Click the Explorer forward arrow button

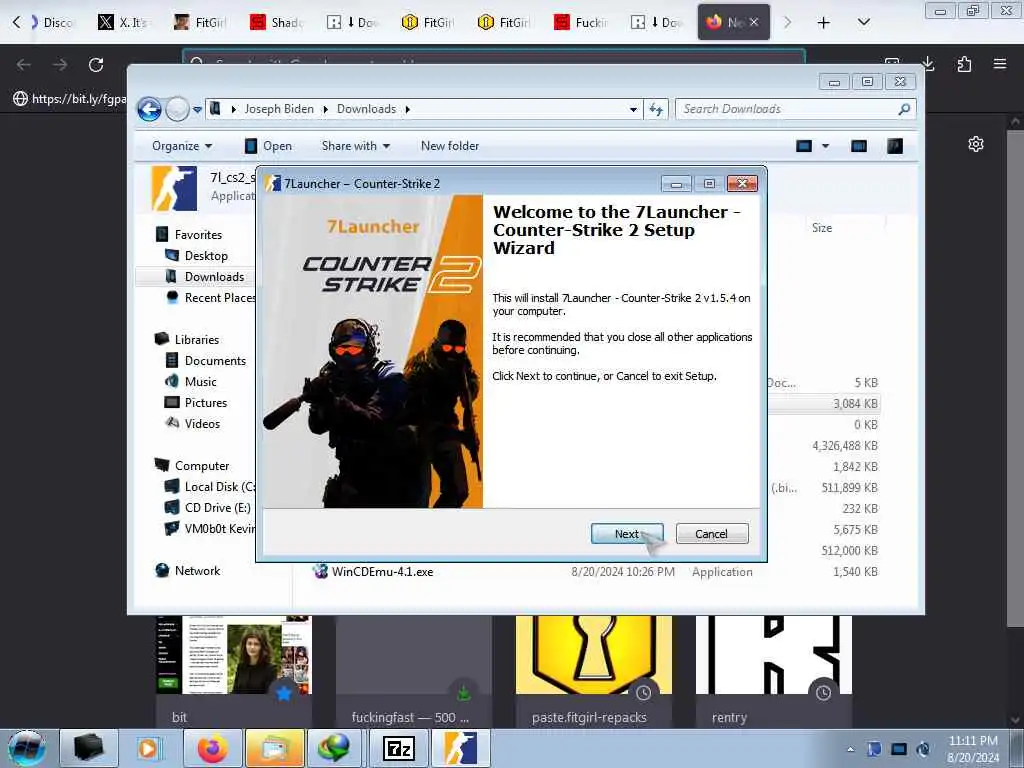[177, 109]
